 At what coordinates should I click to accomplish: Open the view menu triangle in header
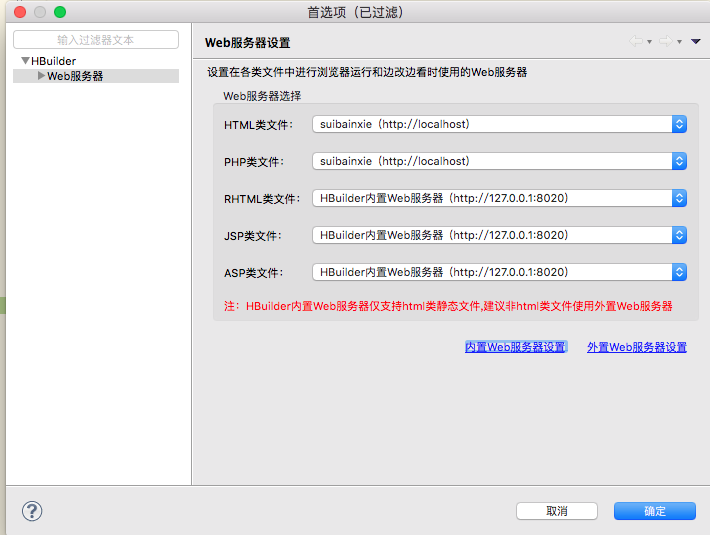tap(696, 41)
